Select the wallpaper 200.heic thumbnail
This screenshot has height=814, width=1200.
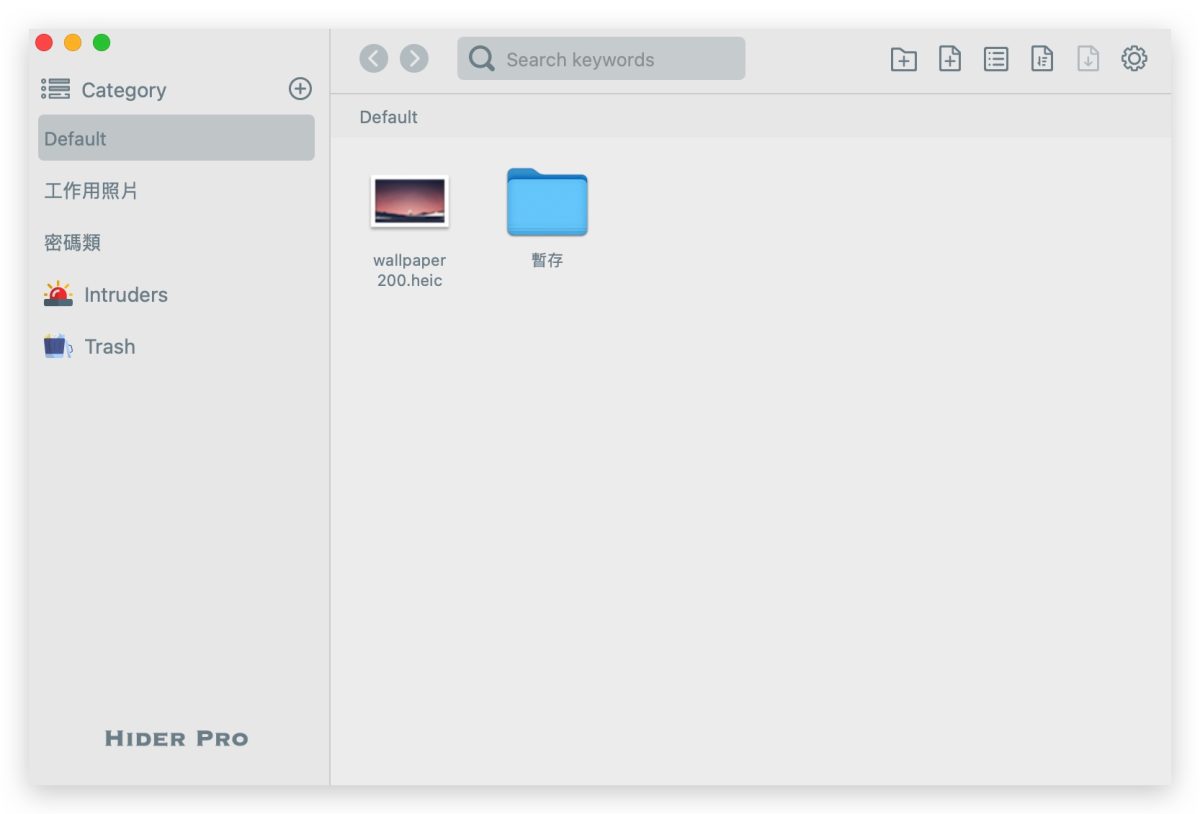[409, 202]
